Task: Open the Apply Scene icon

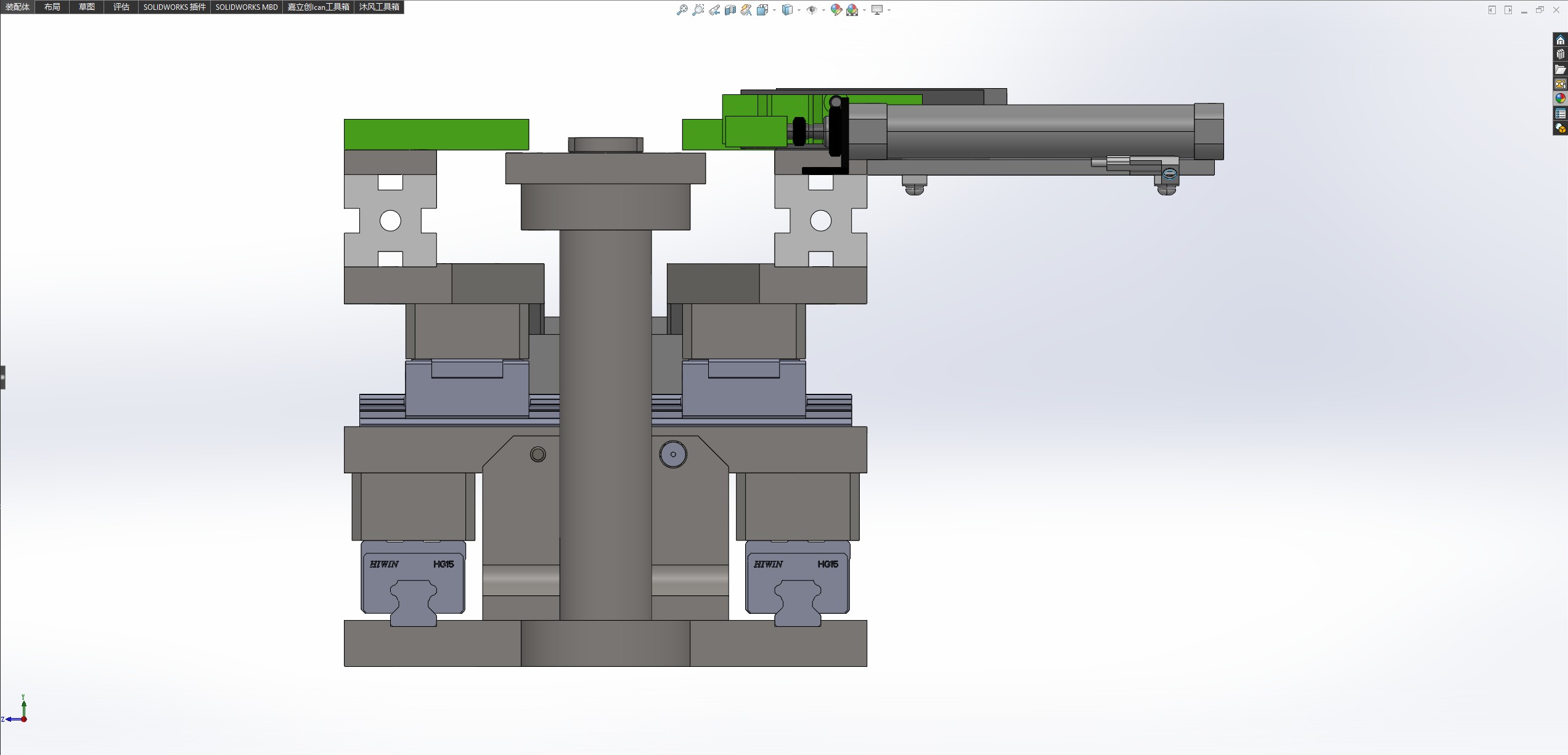Action: [x=852, y=10]
